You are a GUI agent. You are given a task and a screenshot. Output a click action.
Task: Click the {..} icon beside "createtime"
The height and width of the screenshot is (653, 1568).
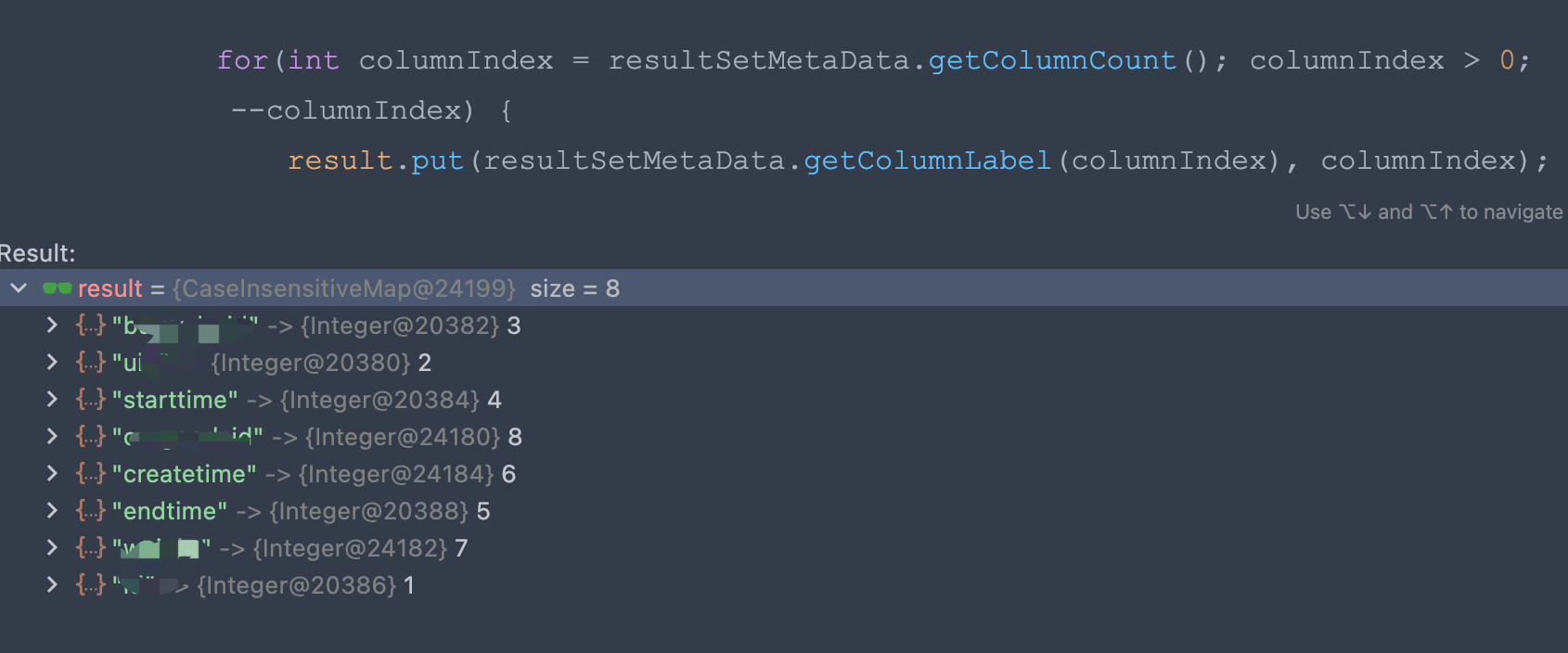coord(89,473)
